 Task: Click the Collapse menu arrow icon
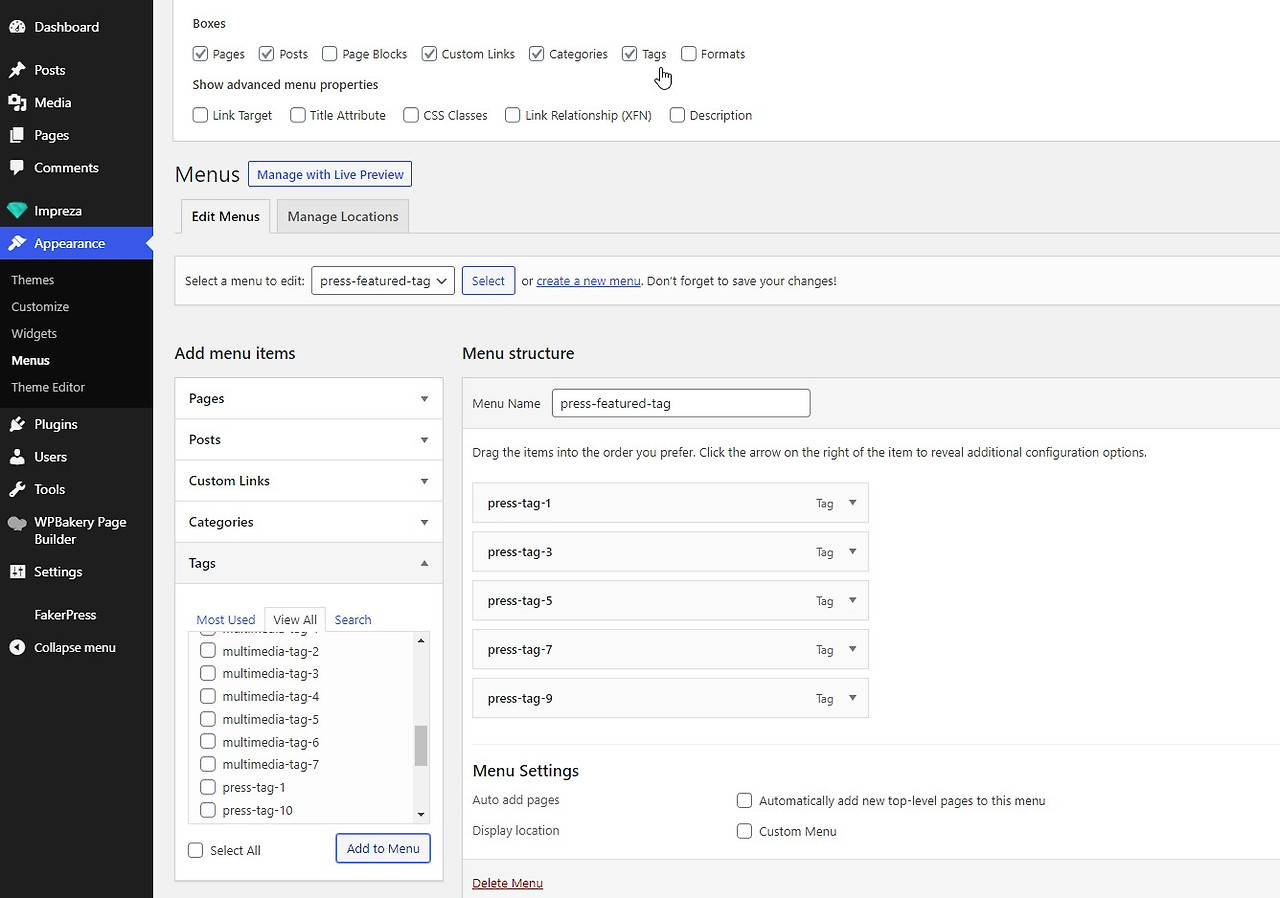point(17,647)
